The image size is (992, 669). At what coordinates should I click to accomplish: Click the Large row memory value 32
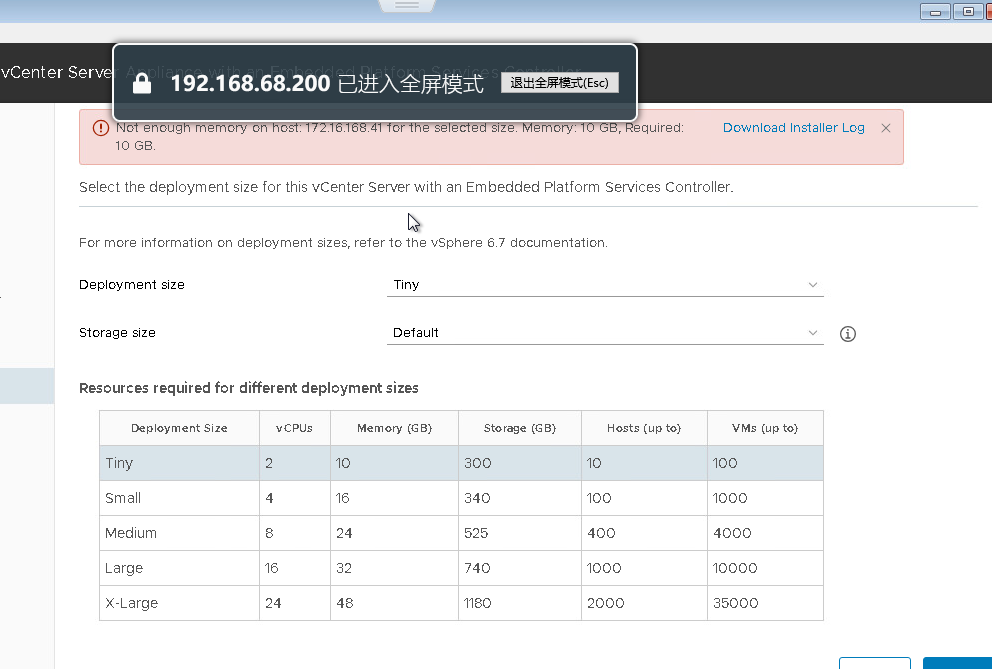pyautogui.click(x=344, y=568)
